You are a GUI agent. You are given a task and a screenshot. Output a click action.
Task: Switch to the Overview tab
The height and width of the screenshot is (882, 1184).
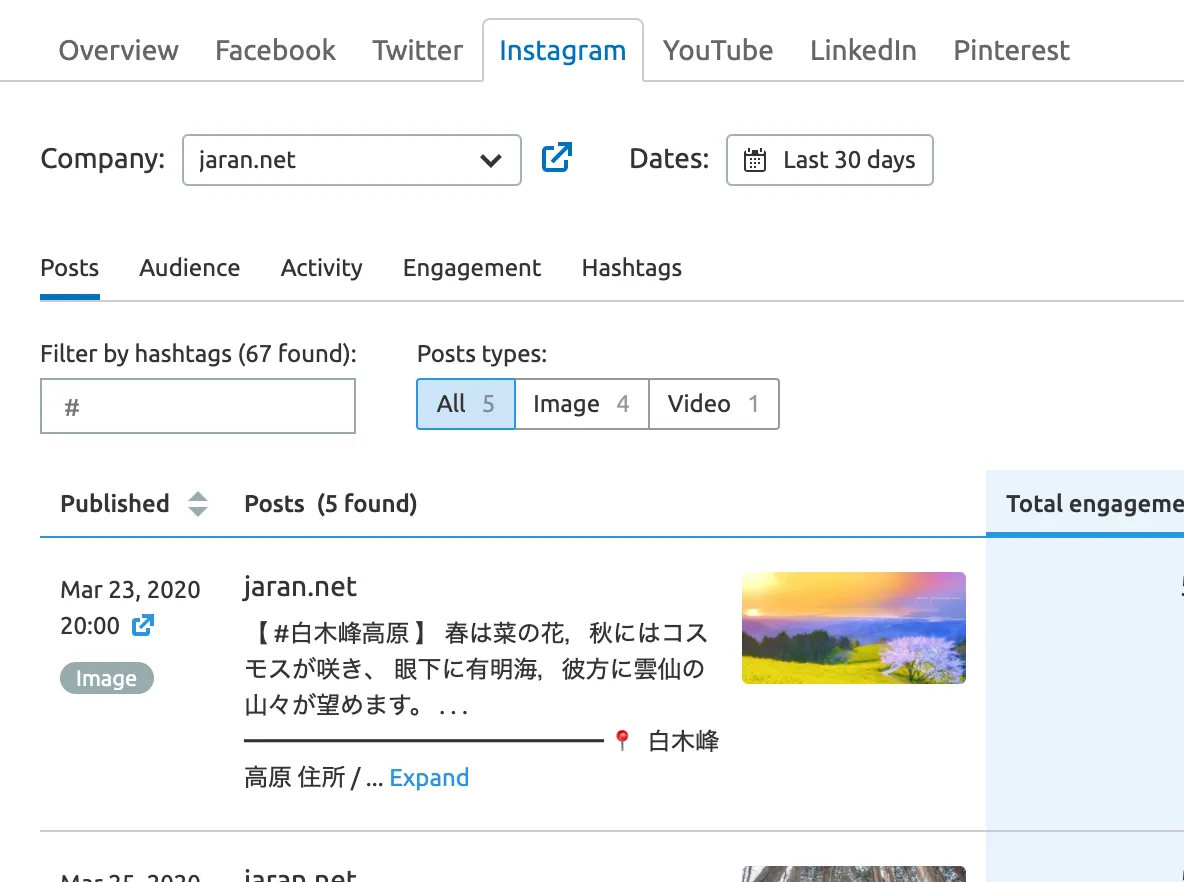pyautogui.click(x=119, y=51)
